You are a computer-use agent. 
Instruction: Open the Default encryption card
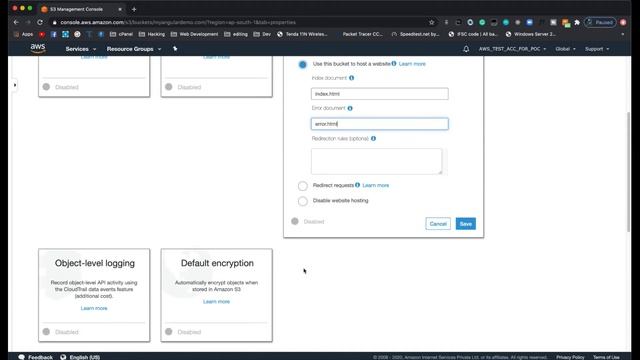pyautogui.click(x=217, y=295)
